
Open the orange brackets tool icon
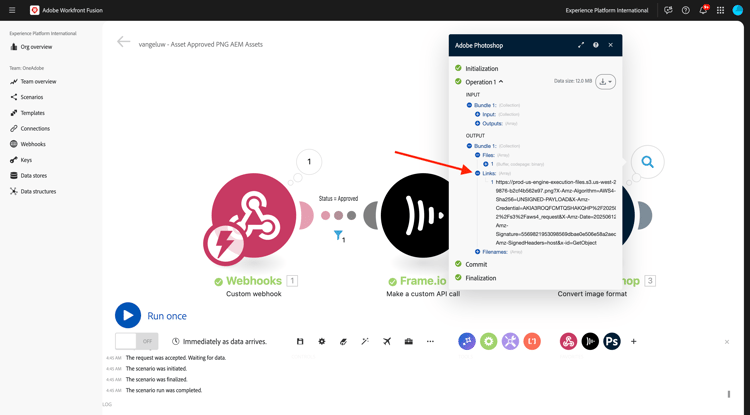[x=532, y=341]
